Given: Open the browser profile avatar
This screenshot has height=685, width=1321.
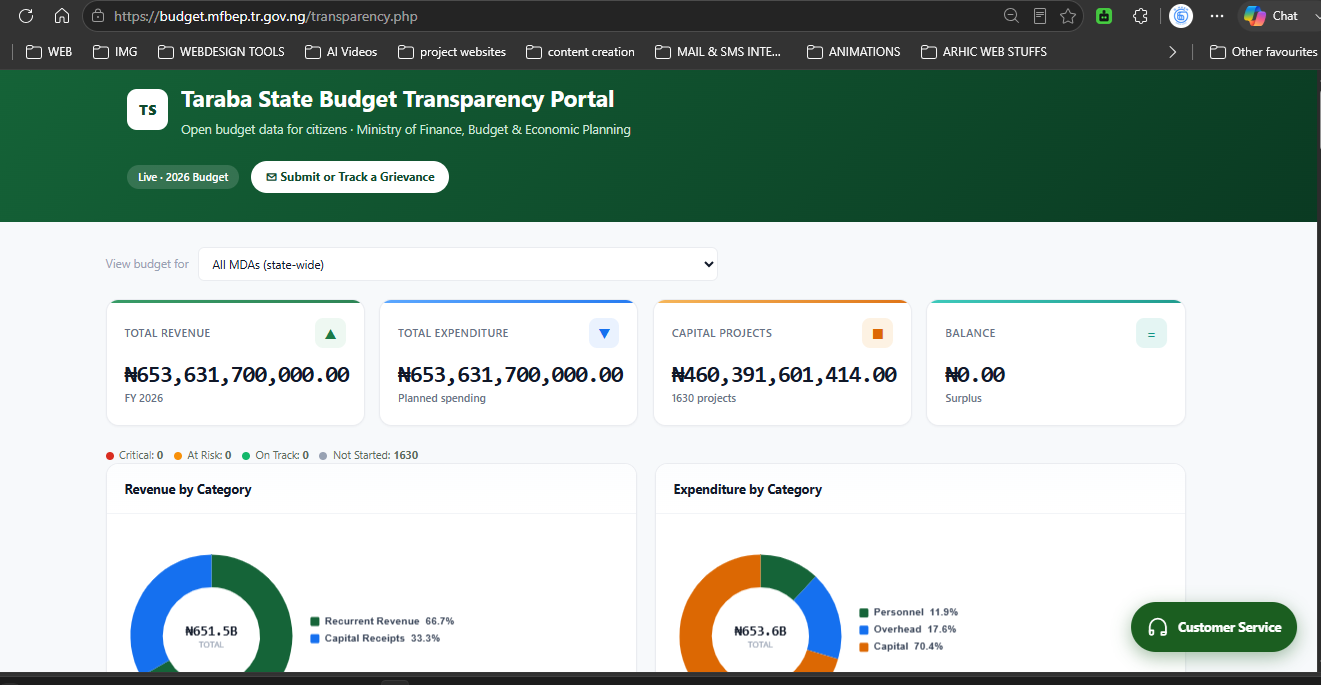Looking at the screenshot, I should pos(1181,16).
